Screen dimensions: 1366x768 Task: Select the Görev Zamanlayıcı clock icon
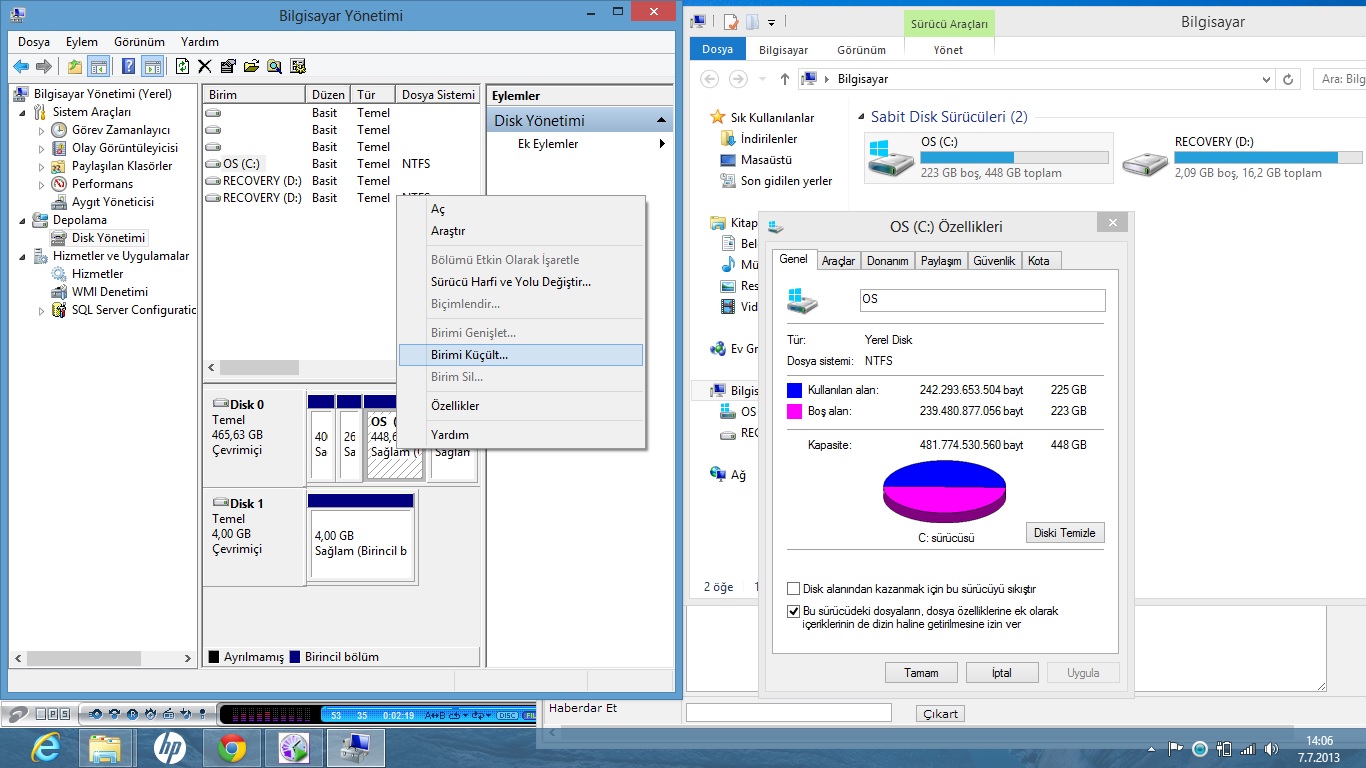click(x=60, y=130)
